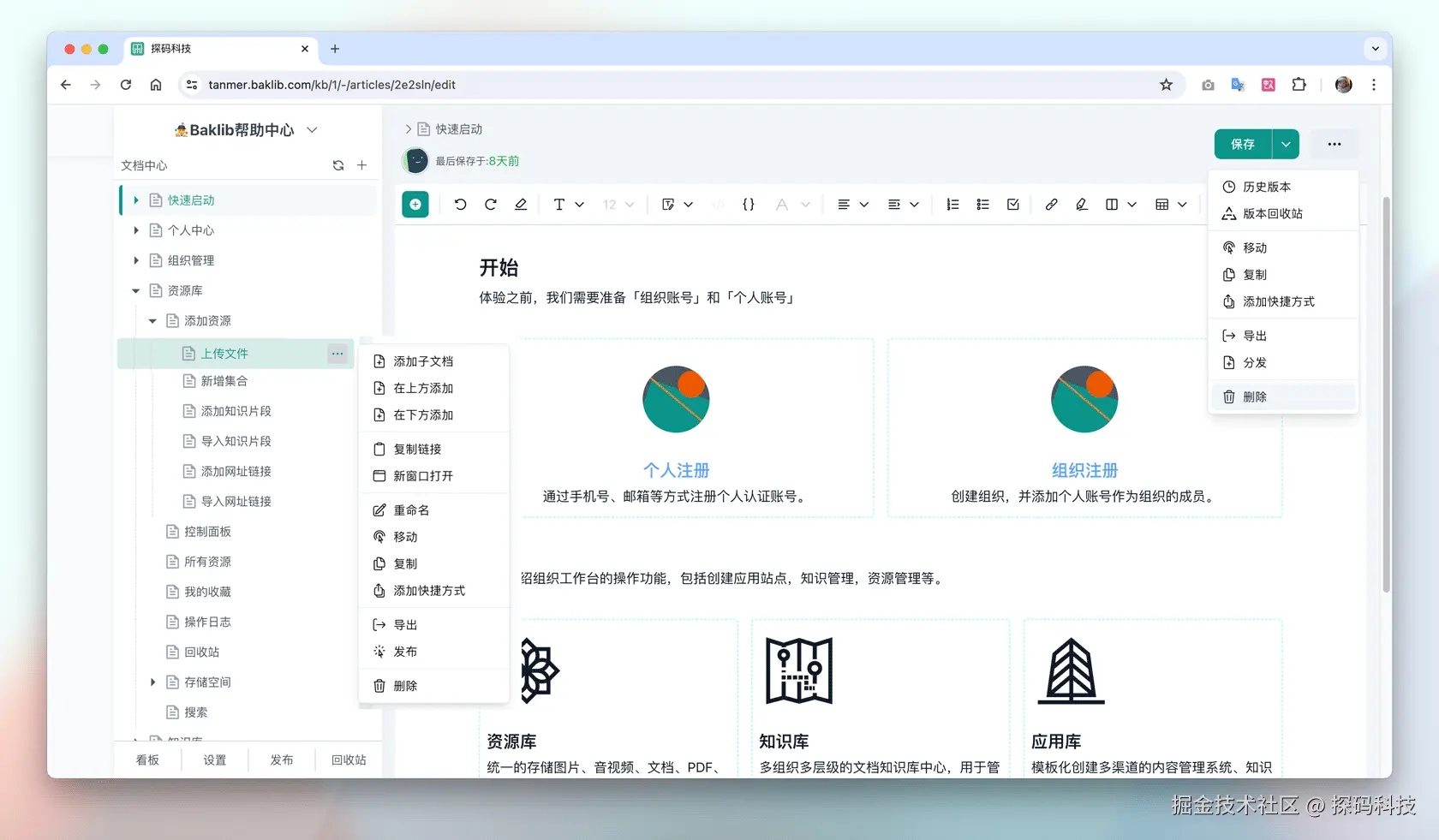Click the 个人注册 card illustration
Image resolution: width=1439 pixels, height=840 pixels.
676,399
